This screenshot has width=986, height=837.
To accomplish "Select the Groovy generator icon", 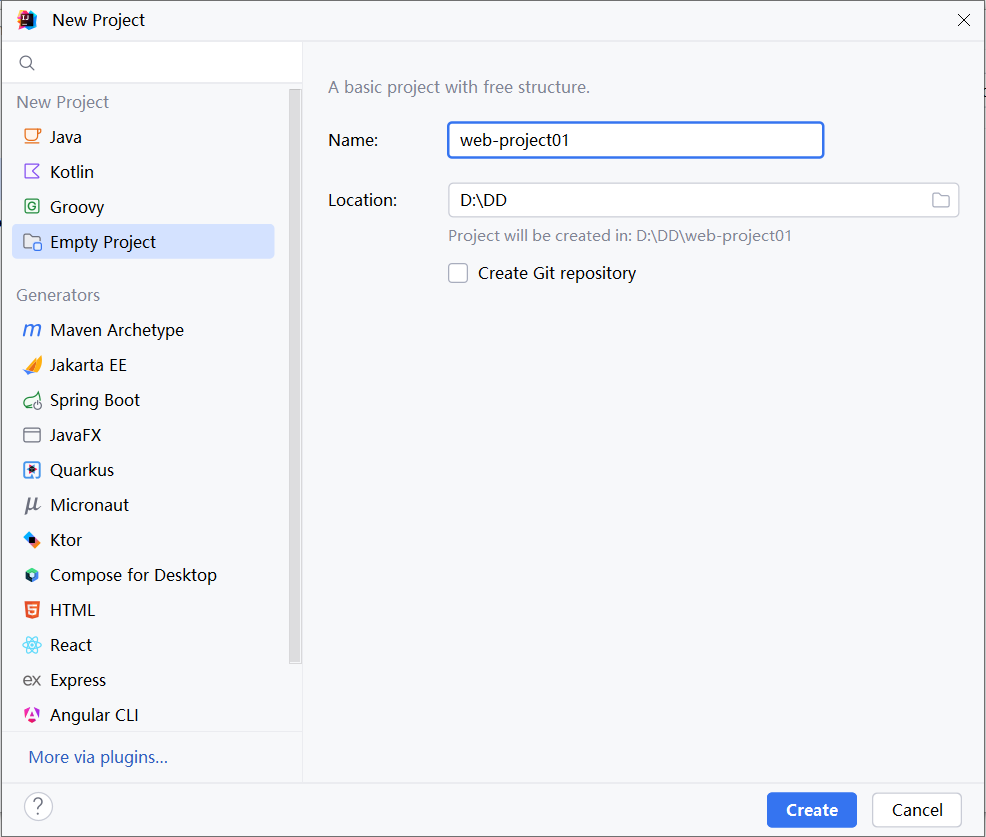I will [x=33, y=206].
